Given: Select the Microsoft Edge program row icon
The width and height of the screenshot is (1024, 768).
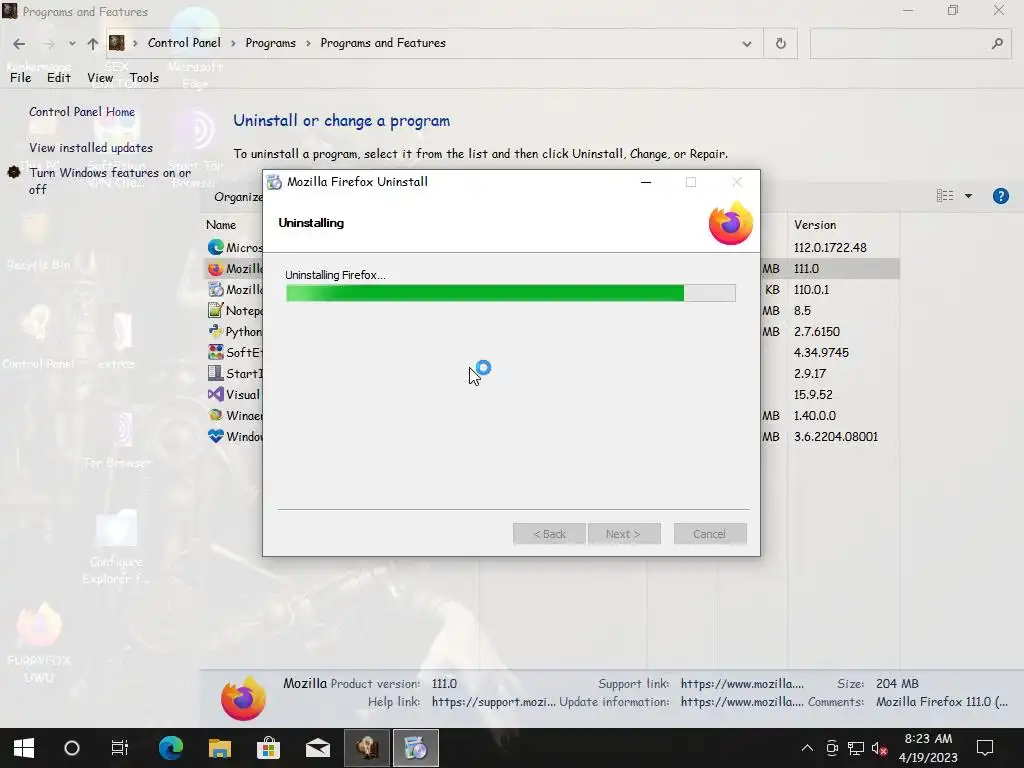Looking at the screenshot, I should [x=216, y=248].
